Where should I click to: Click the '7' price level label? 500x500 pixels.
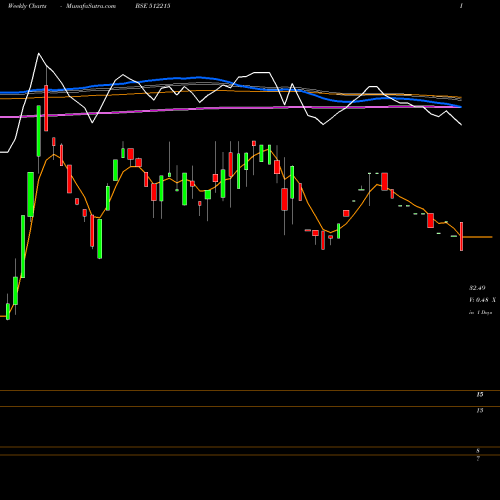pyautogui.click(x=478, y=459)
